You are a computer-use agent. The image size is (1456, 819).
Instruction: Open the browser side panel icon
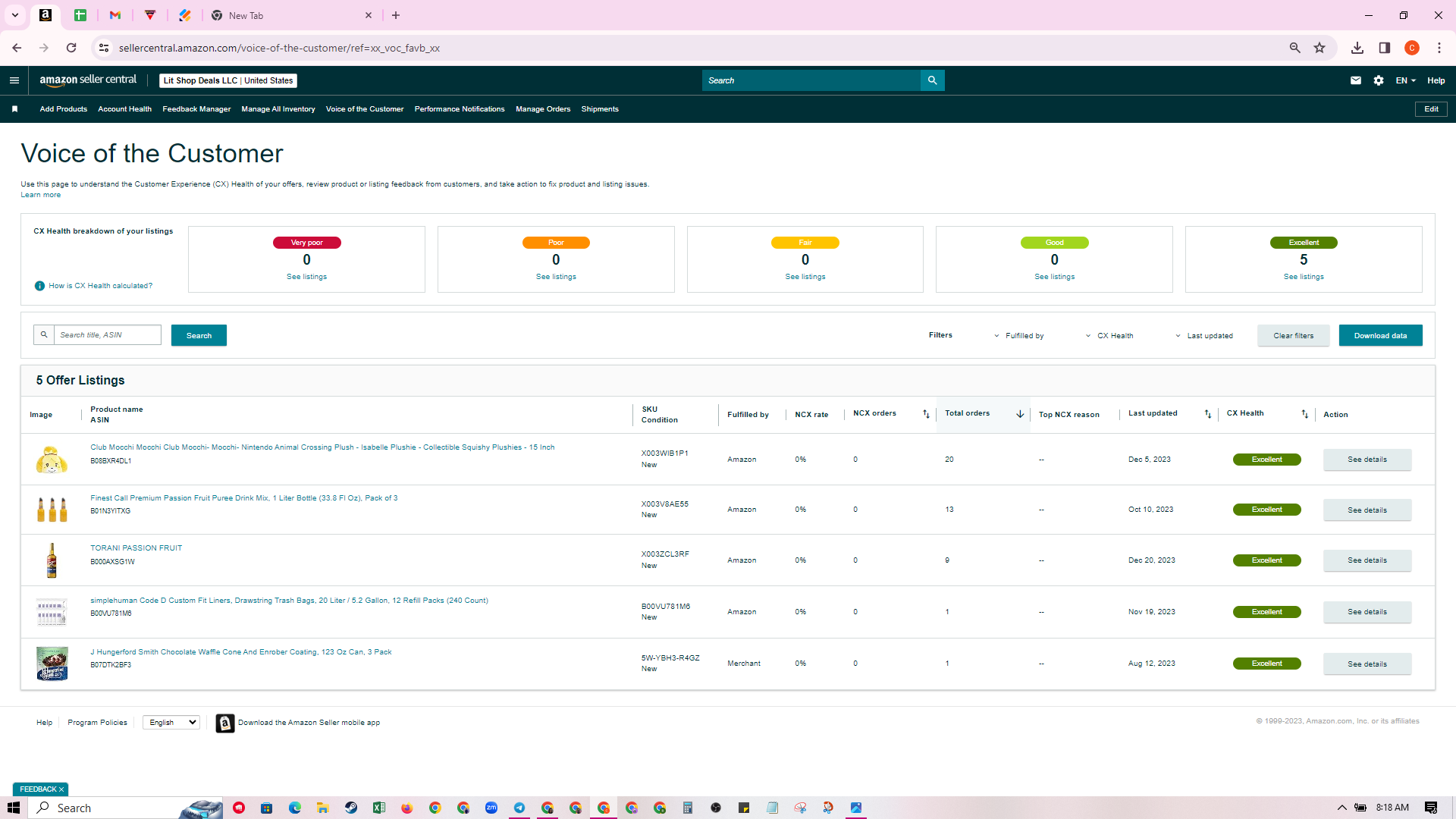(1385, 48)
